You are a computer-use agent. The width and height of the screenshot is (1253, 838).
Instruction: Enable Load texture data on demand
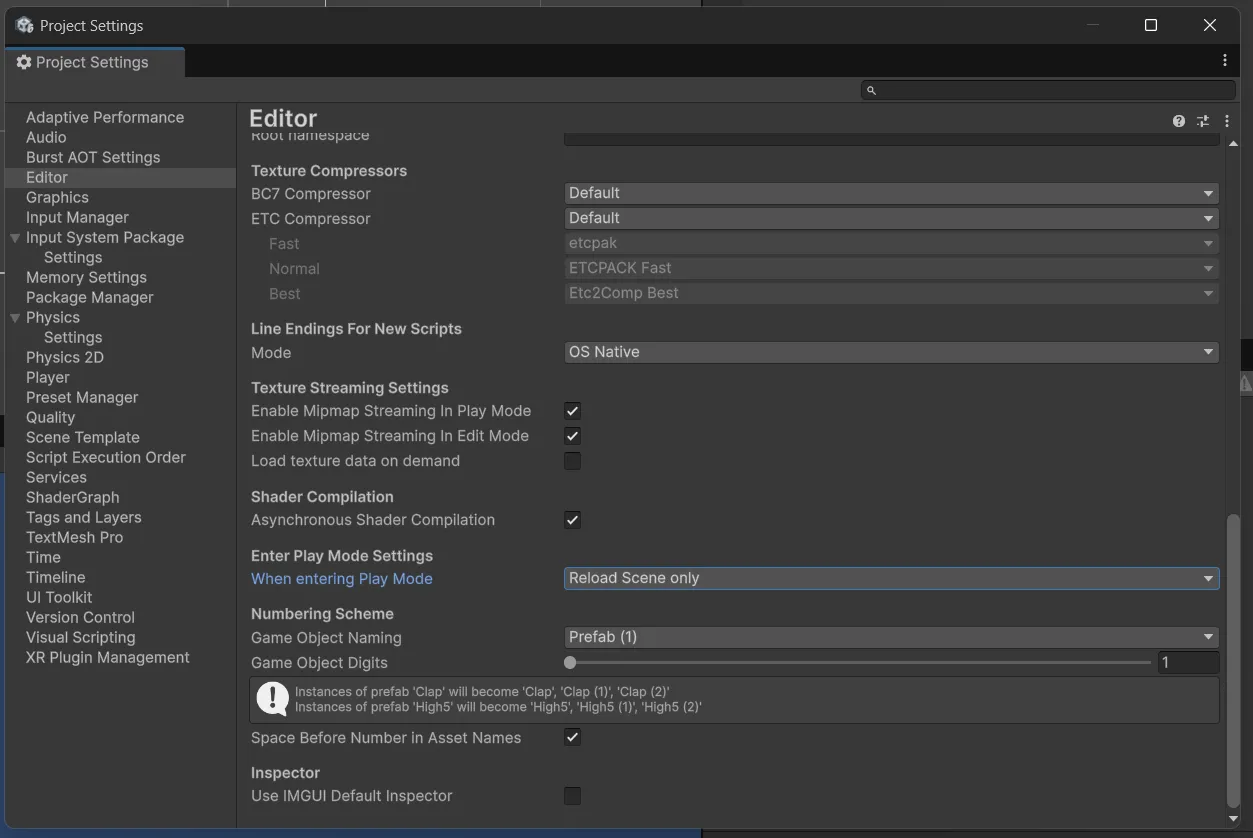[x=572, y=461]
